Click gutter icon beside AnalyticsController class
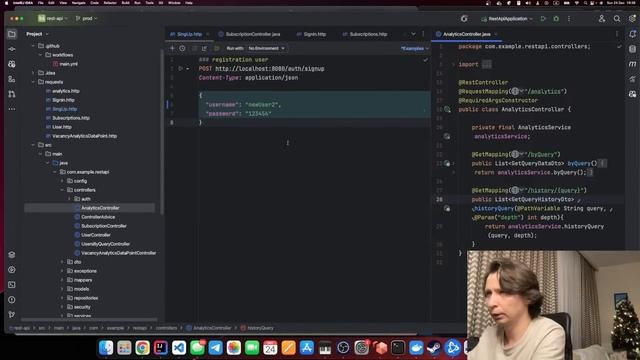The width and height of the screenshot is (640, 360). pos(447,109)
